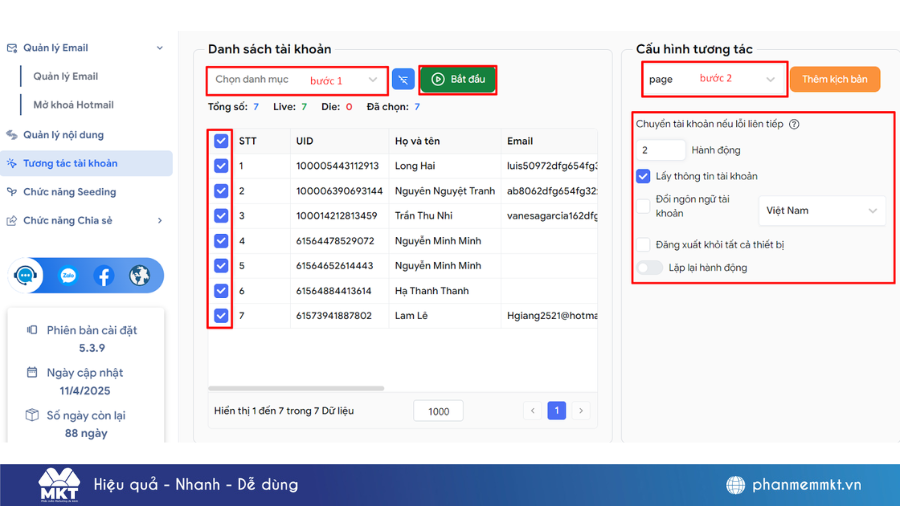Open the Zalo contact icon

(x=68, y=276)
